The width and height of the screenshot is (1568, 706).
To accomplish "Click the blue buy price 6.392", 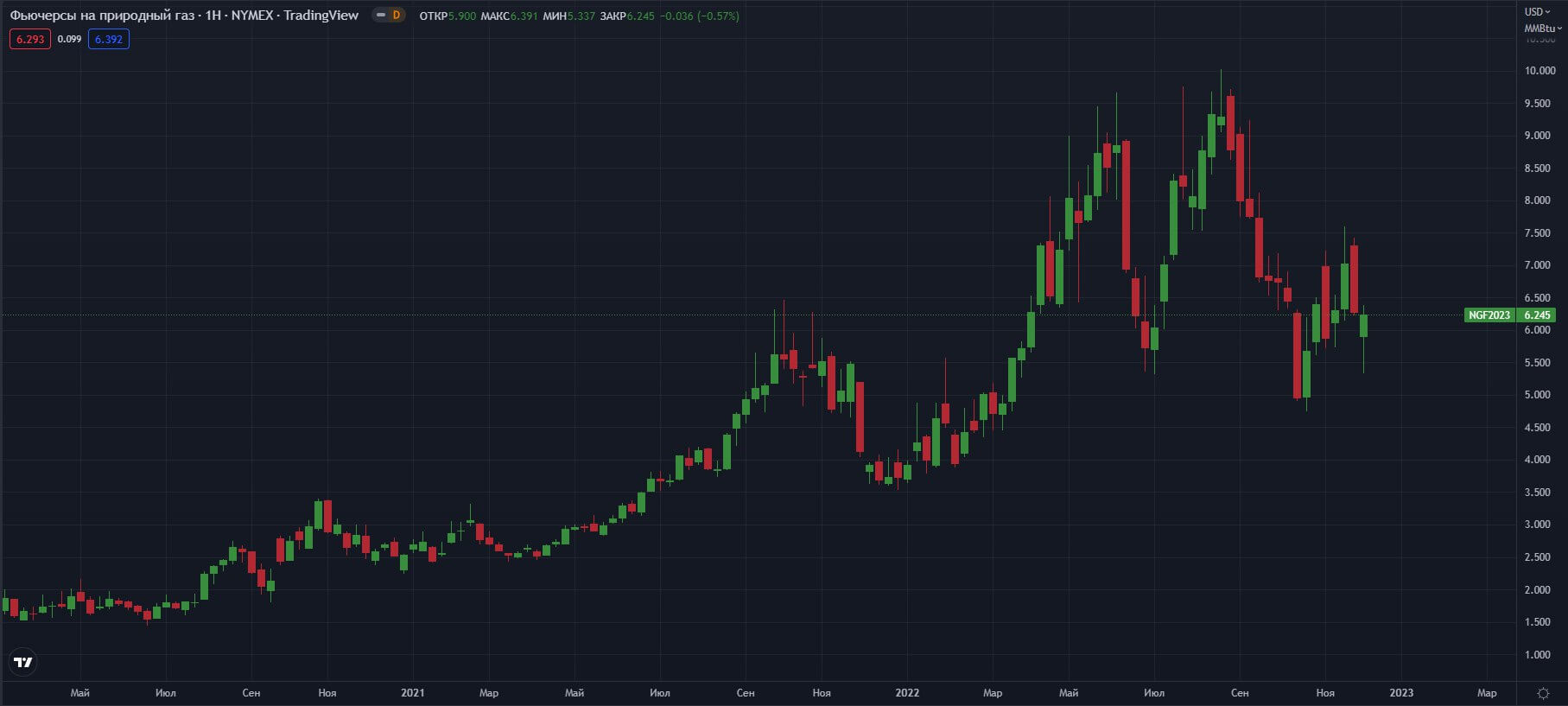I will coord(109,40).
